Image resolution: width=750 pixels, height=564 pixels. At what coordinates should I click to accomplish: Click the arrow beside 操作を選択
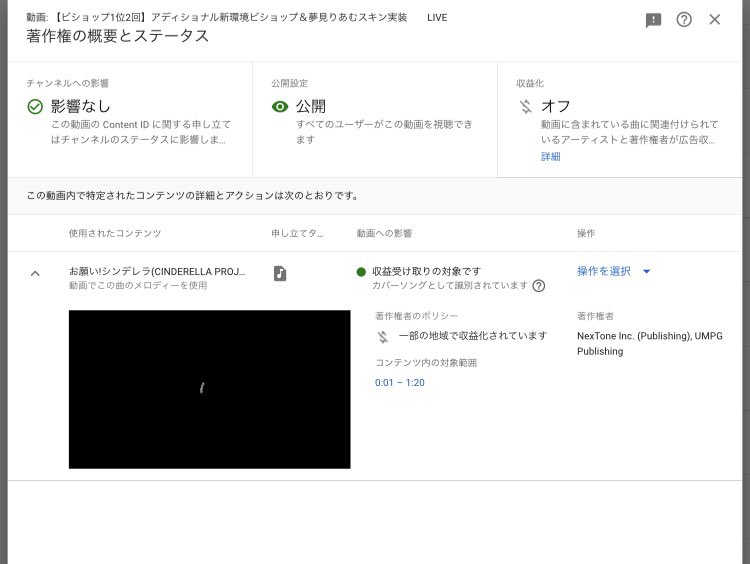click(647, 271)
